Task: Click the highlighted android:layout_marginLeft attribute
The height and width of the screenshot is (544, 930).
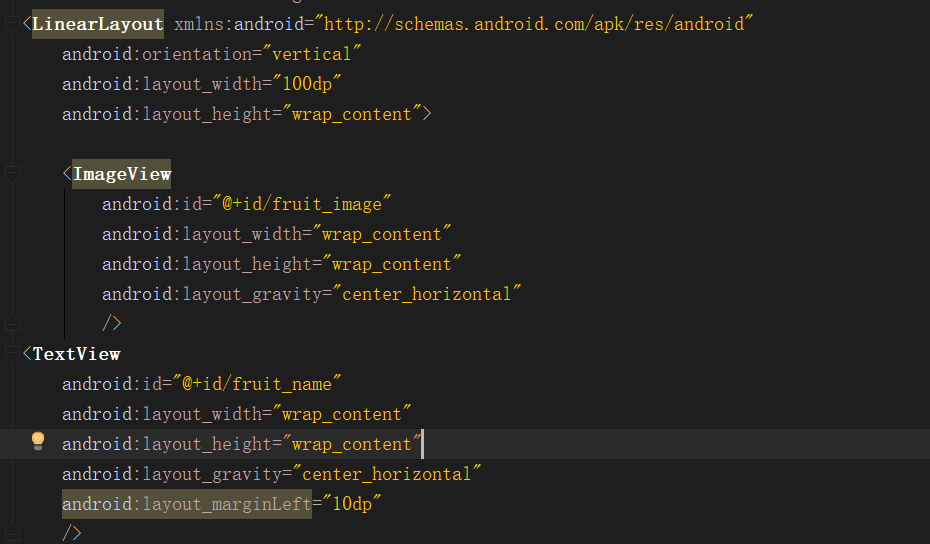Action: [x=187, y=504]
